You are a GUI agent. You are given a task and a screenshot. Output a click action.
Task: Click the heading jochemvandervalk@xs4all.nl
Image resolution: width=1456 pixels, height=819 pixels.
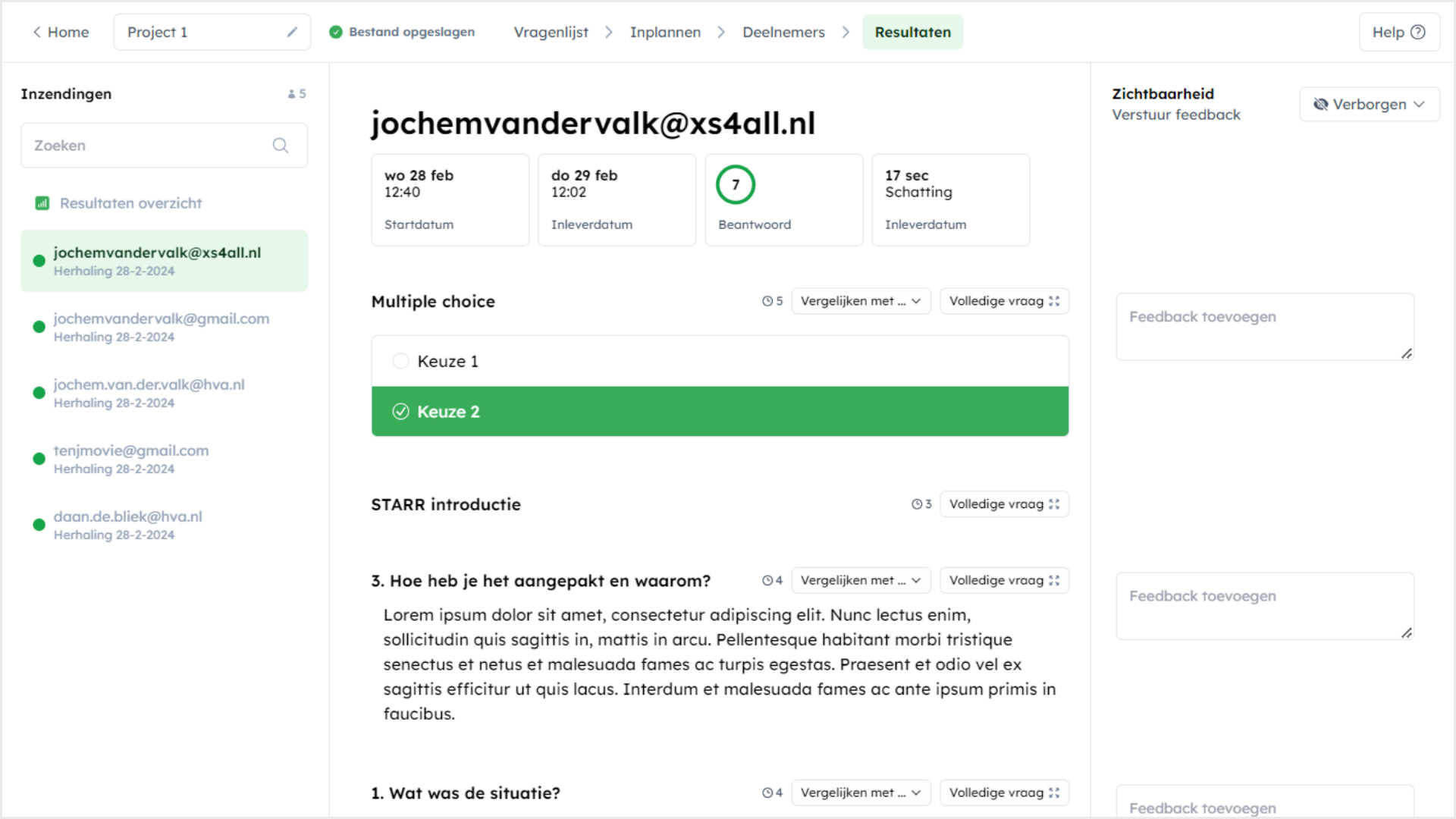(x=593, y=123)
